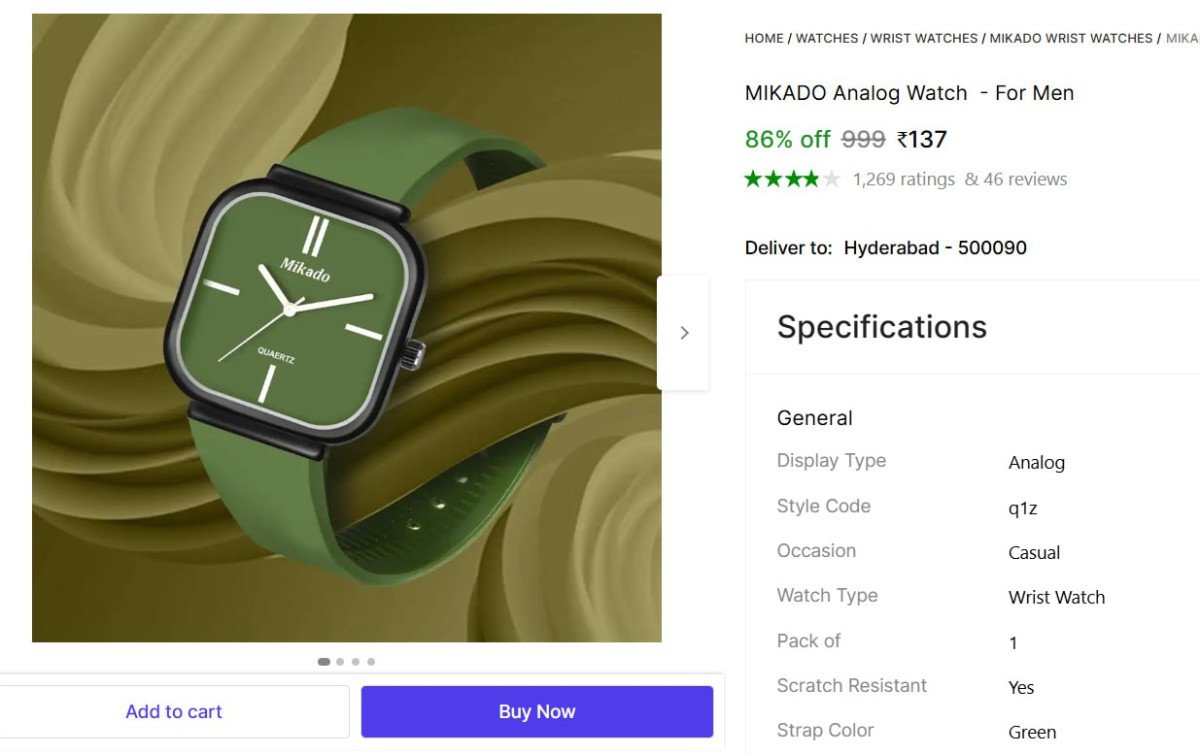Open the WRIST WATCHES breadcrumb

[x=924, y=38]
